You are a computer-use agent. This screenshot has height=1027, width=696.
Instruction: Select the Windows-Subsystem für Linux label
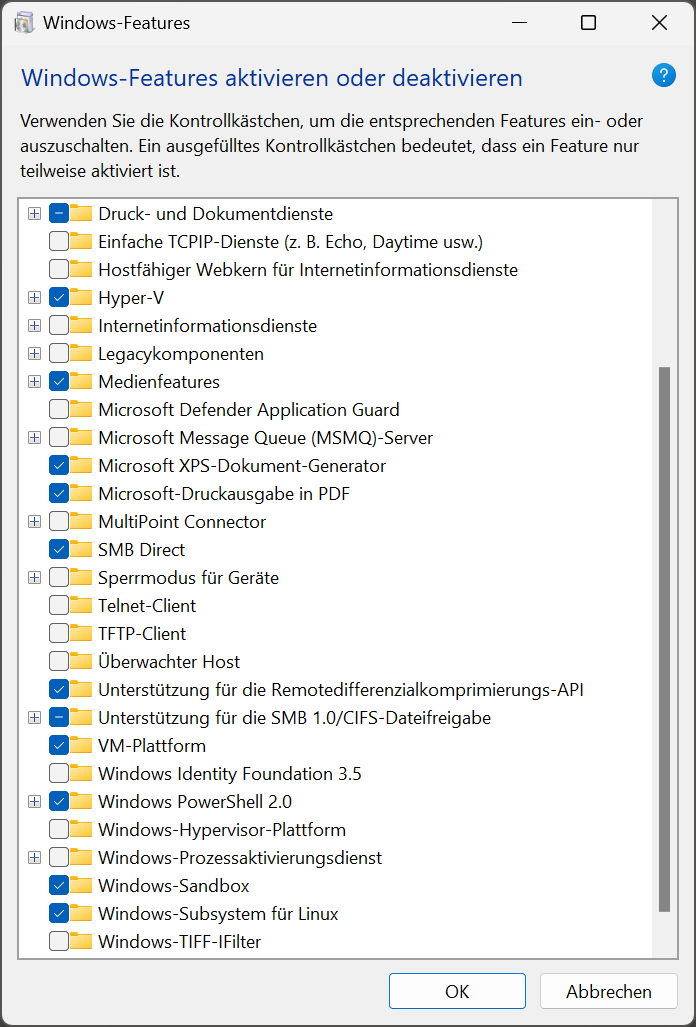(x=218, y=913)
